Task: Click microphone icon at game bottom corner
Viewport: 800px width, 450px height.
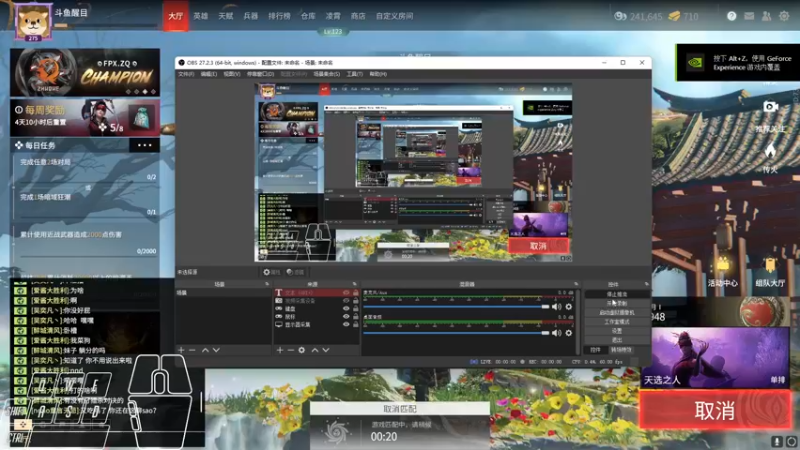Action: coord(777,441)
